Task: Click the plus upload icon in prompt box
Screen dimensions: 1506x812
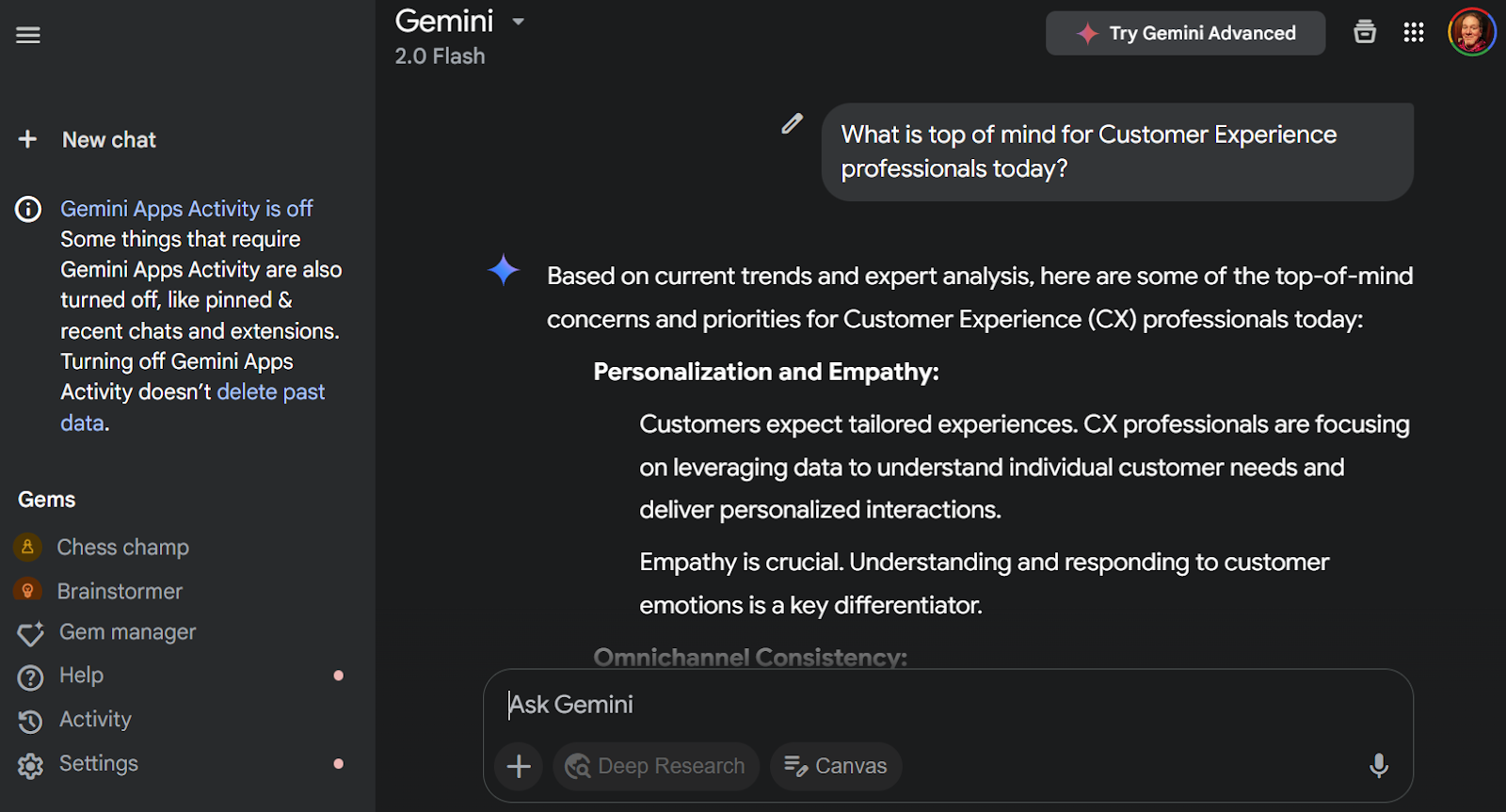Action: [x=519, y=766]
